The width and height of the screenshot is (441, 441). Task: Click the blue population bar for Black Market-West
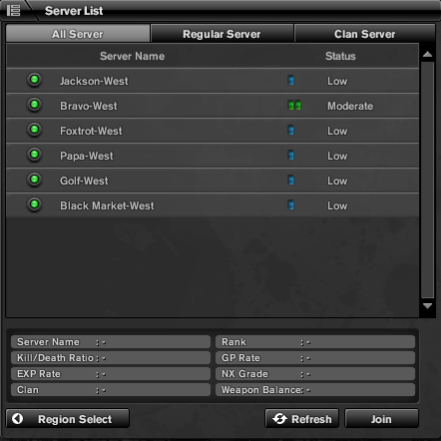point(291,205)
